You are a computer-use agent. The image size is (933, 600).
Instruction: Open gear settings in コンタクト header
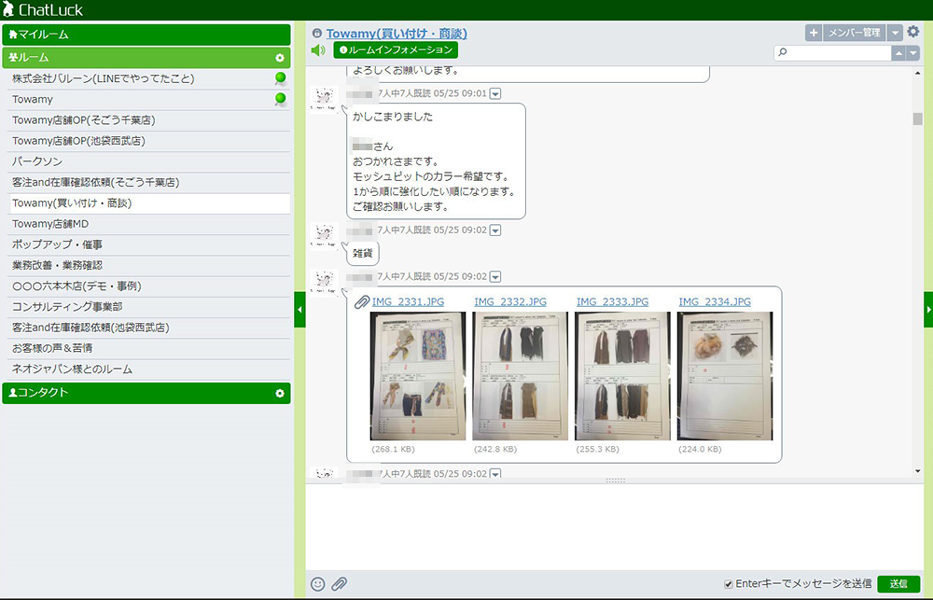280,393
